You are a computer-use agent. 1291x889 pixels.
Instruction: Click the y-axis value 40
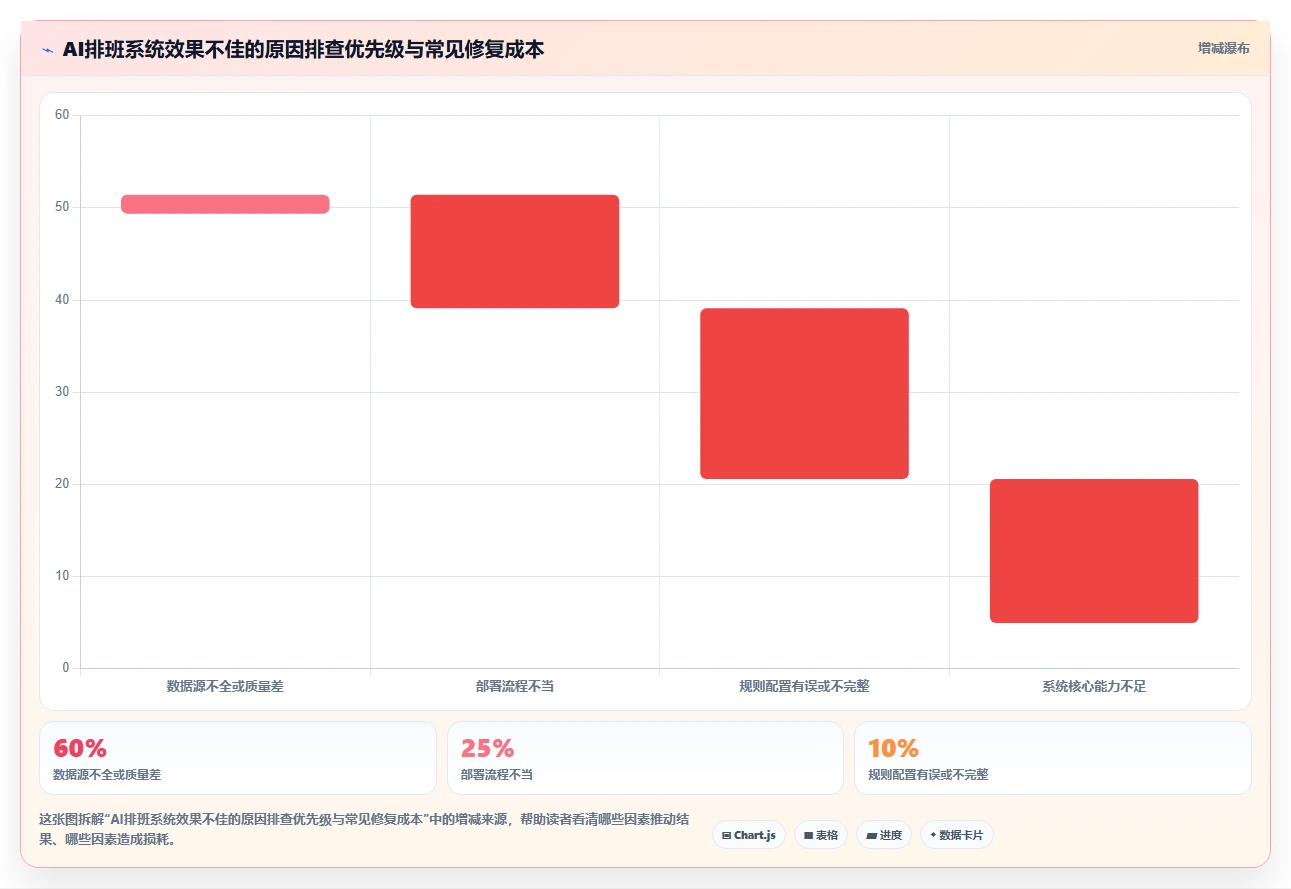tap(62, 300)
